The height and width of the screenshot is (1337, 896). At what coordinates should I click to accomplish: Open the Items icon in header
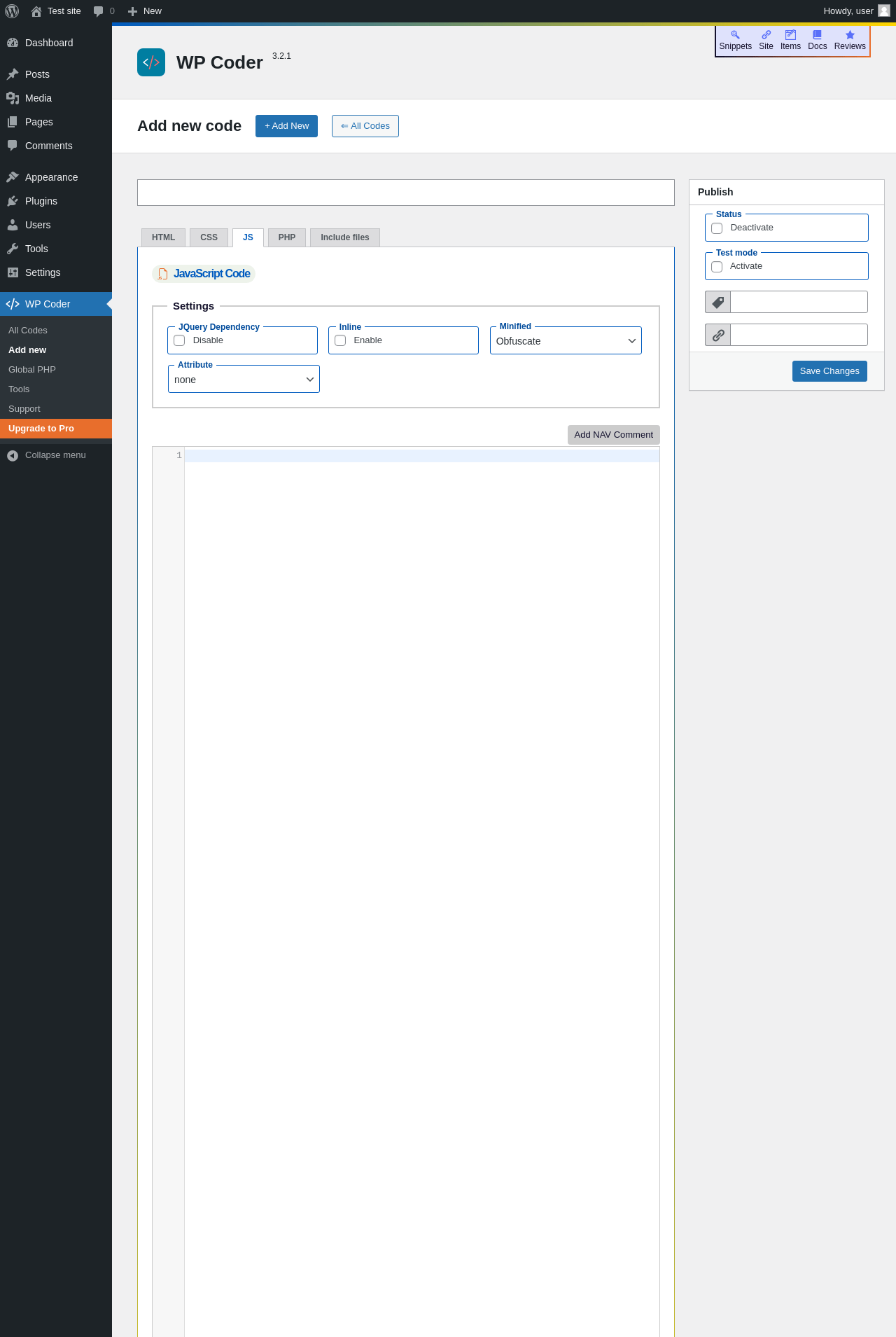click(x=790, y=34)
